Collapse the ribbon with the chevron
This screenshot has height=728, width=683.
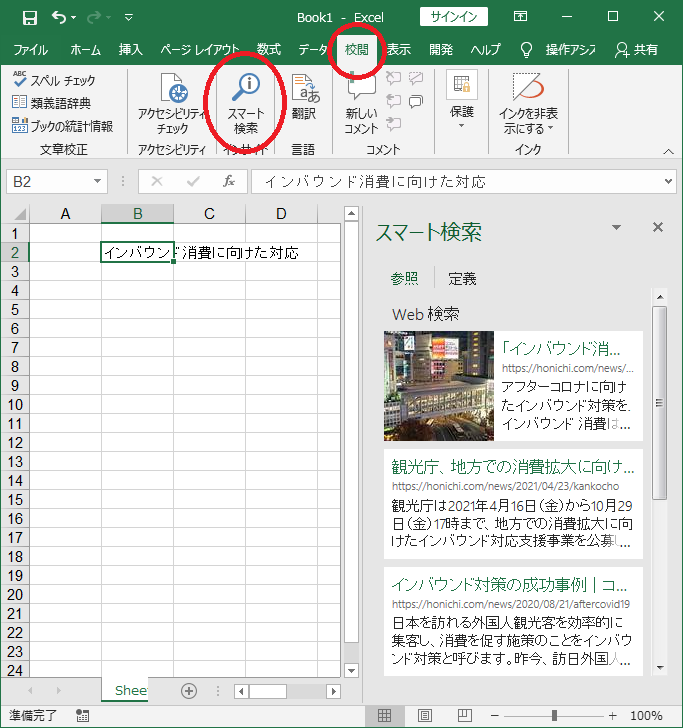(x=668, y=151)
